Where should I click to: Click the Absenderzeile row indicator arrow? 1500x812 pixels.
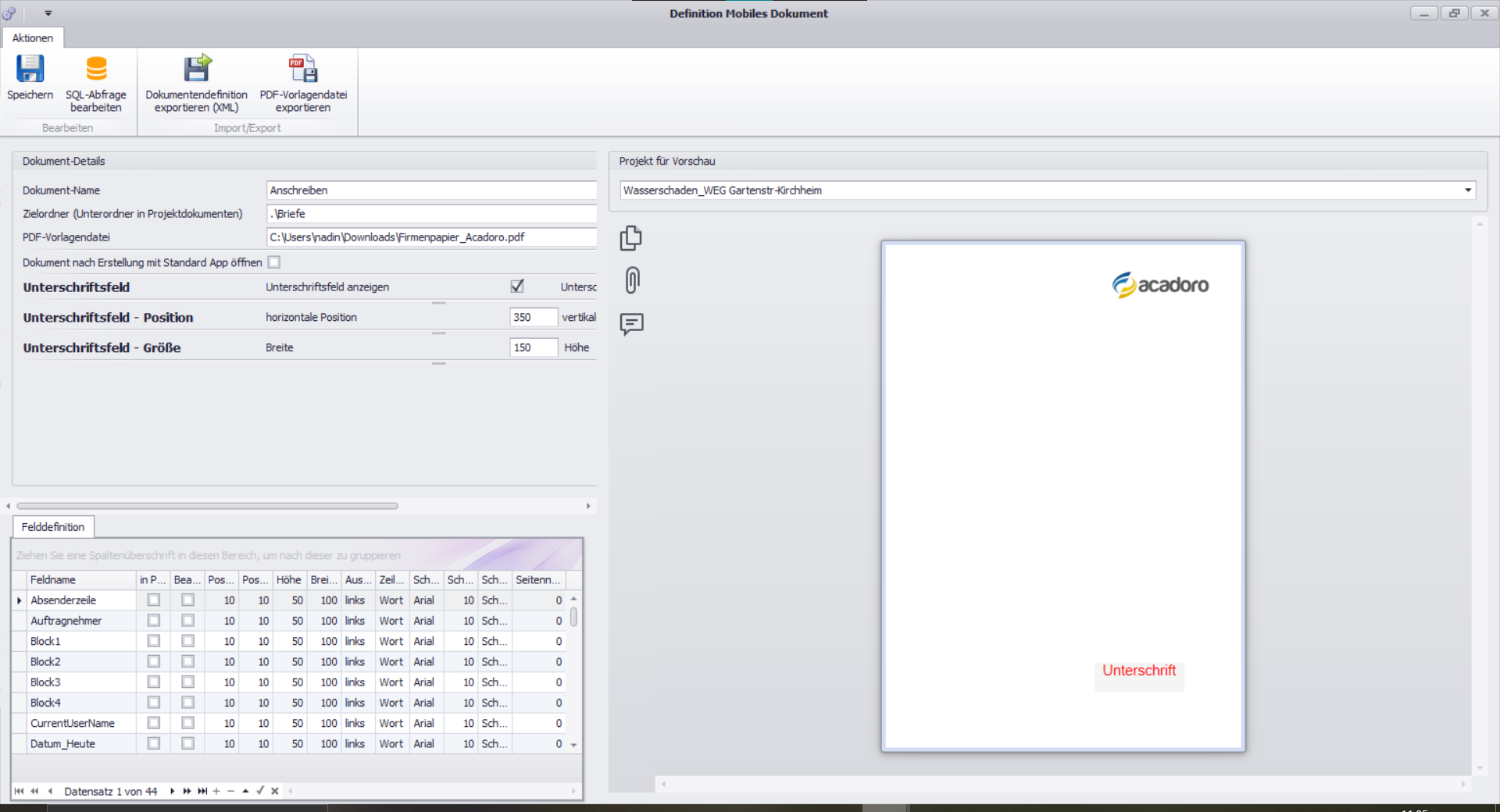click(x=20, y=600)
